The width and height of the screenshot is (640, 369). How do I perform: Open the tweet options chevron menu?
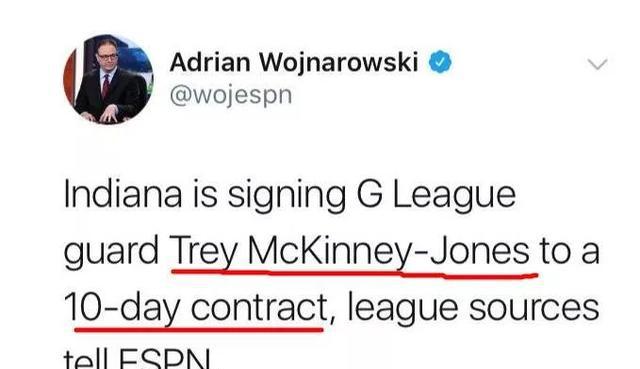click(x=598, y=64)
